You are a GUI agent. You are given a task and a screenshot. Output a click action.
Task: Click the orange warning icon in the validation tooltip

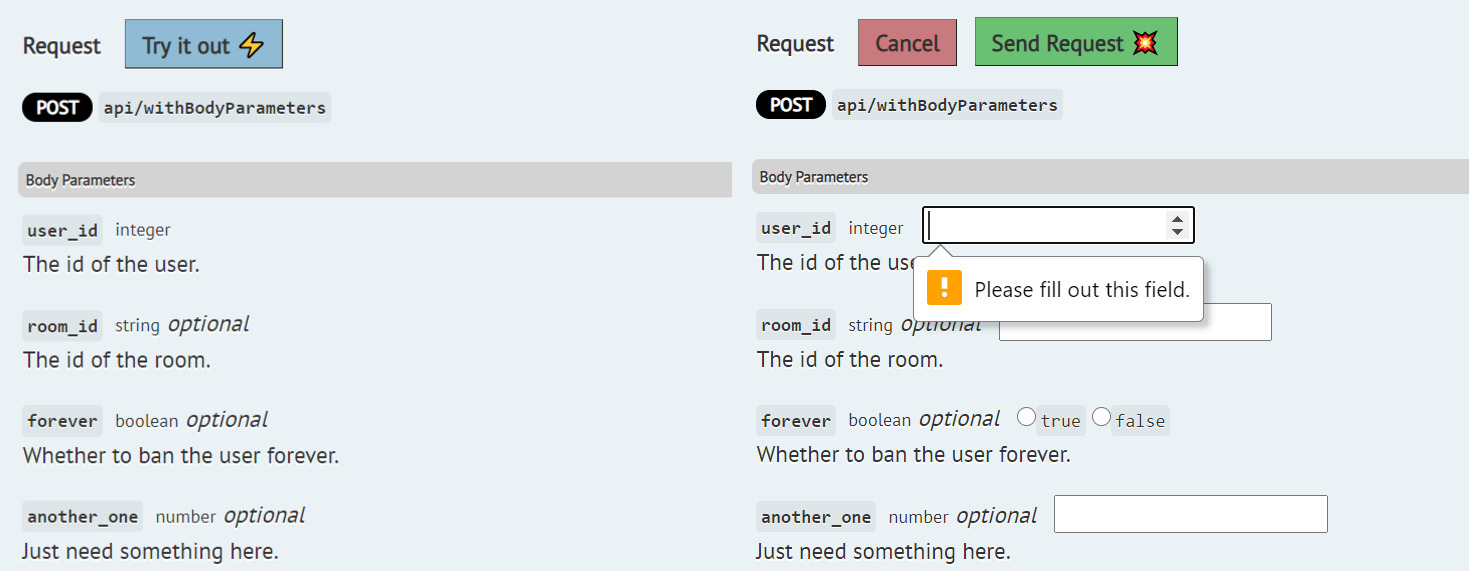(943, 288)
